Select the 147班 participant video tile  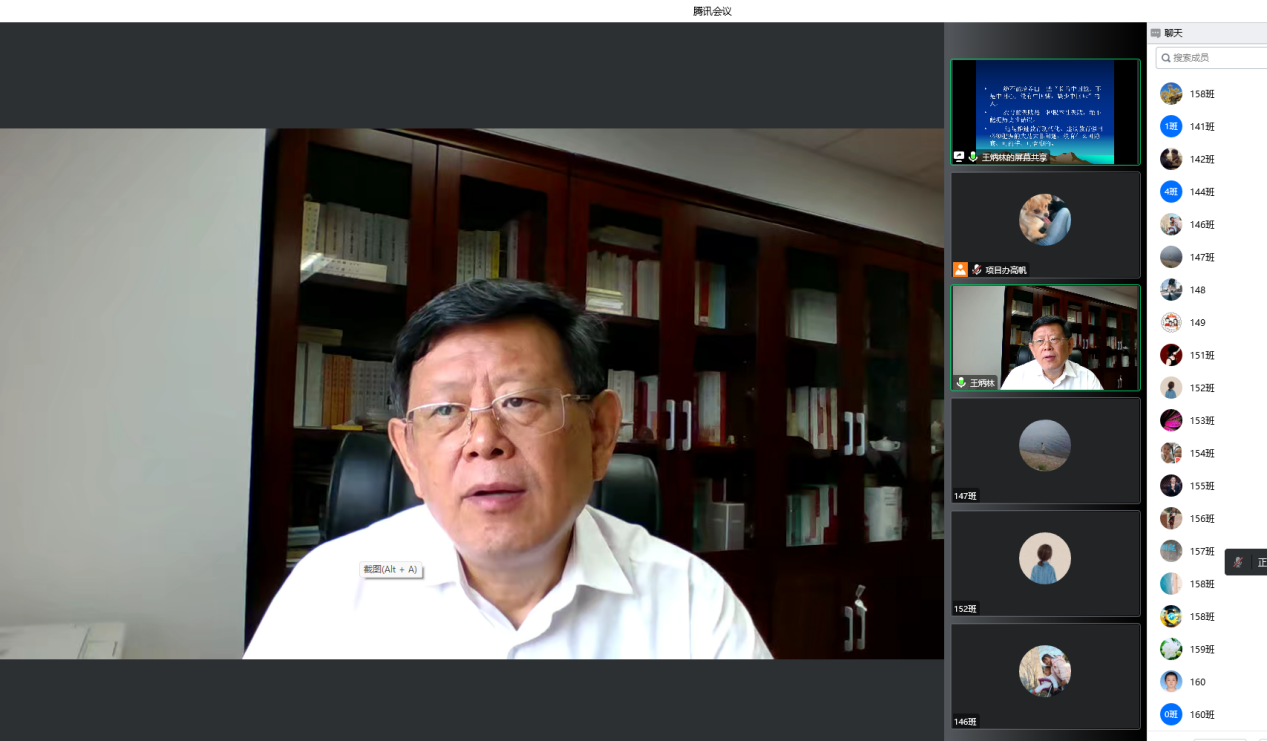pyautogui.click(x=1045, y=450)
